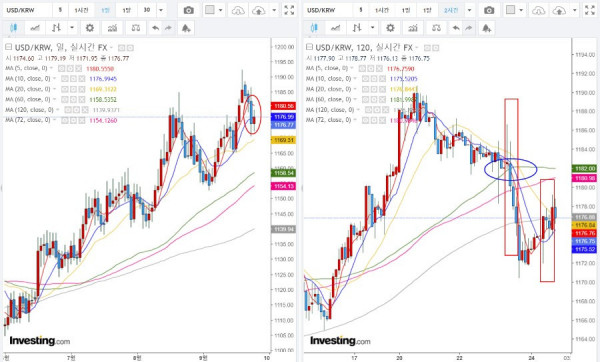Add alert bell in left chart

click(x=186, y=28)
